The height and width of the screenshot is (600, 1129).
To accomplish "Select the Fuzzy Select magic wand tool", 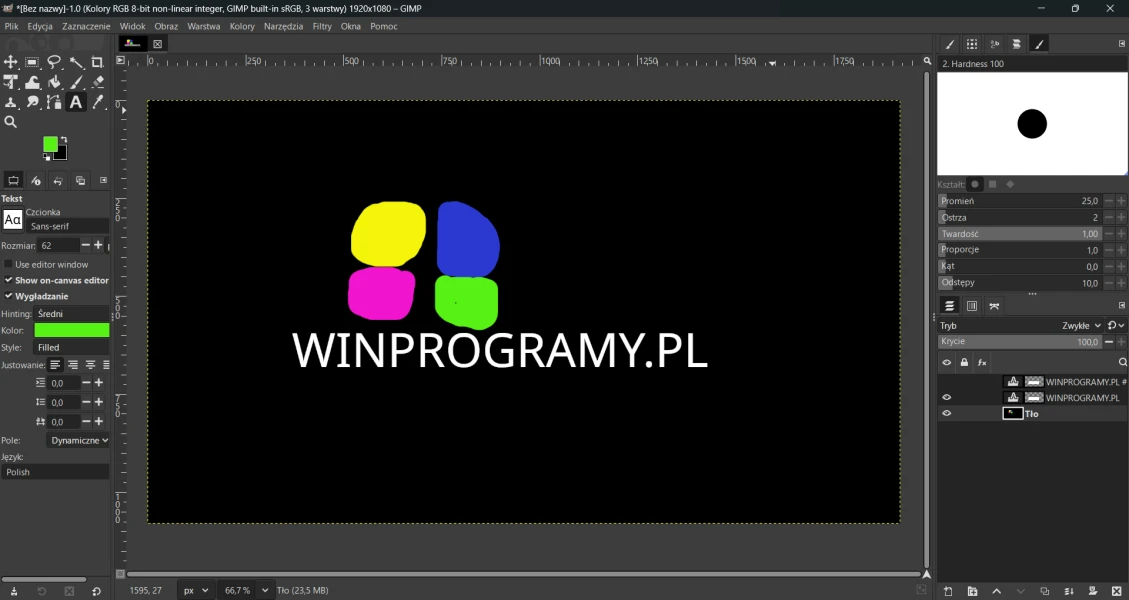I will tap(76, 62).
